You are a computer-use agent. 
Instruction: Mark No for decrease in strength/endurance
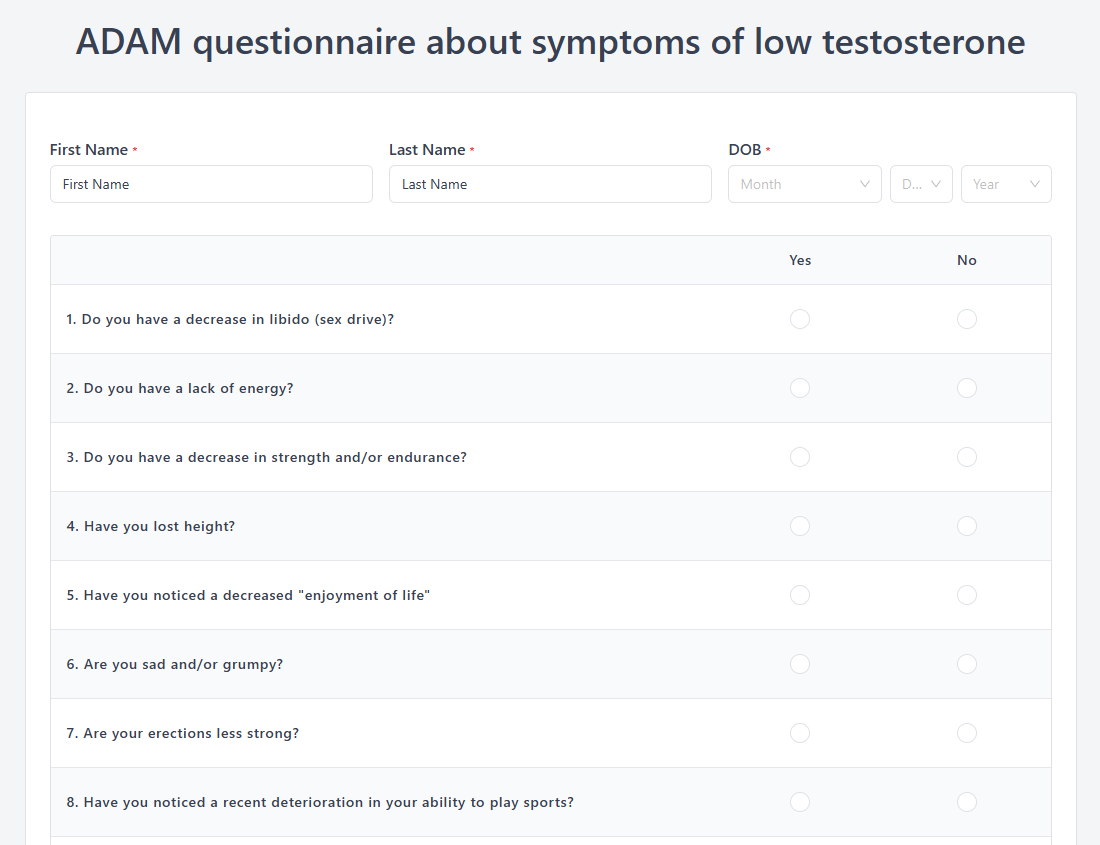tap(967, 457)
